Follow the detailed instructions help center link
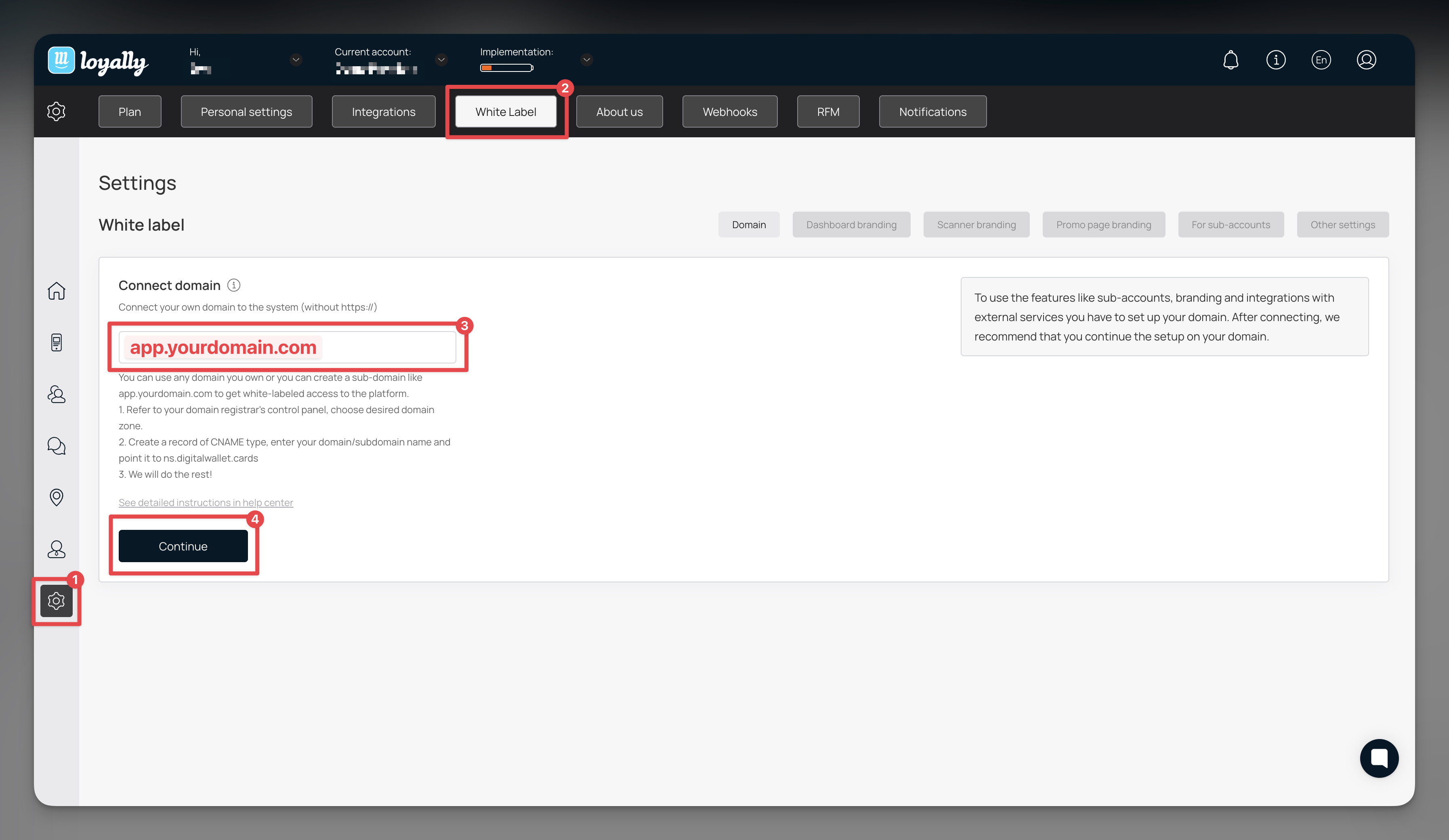Viewport: 1449px width, 840px height. (206, 502)
